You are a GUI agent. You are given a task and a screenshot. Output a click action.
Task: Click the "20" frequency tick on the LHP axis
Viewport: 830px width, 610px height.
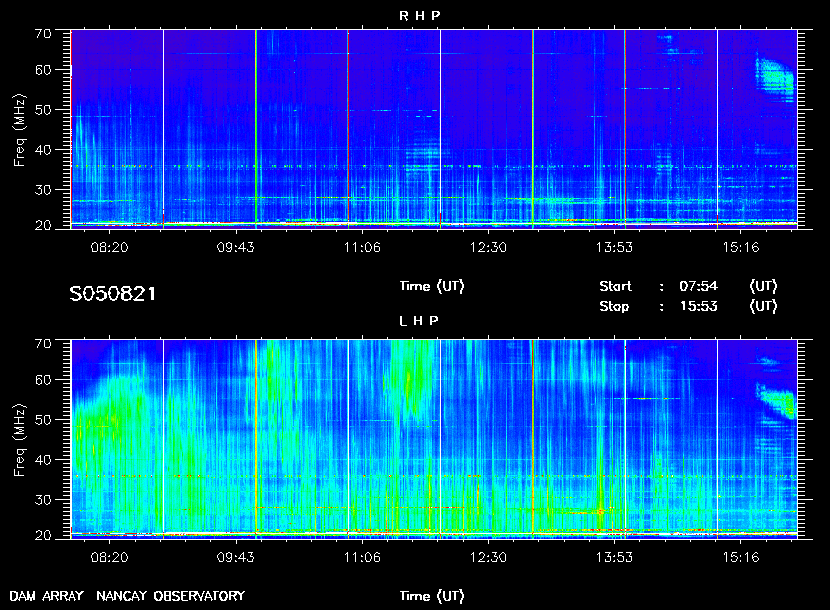(43, 535)
